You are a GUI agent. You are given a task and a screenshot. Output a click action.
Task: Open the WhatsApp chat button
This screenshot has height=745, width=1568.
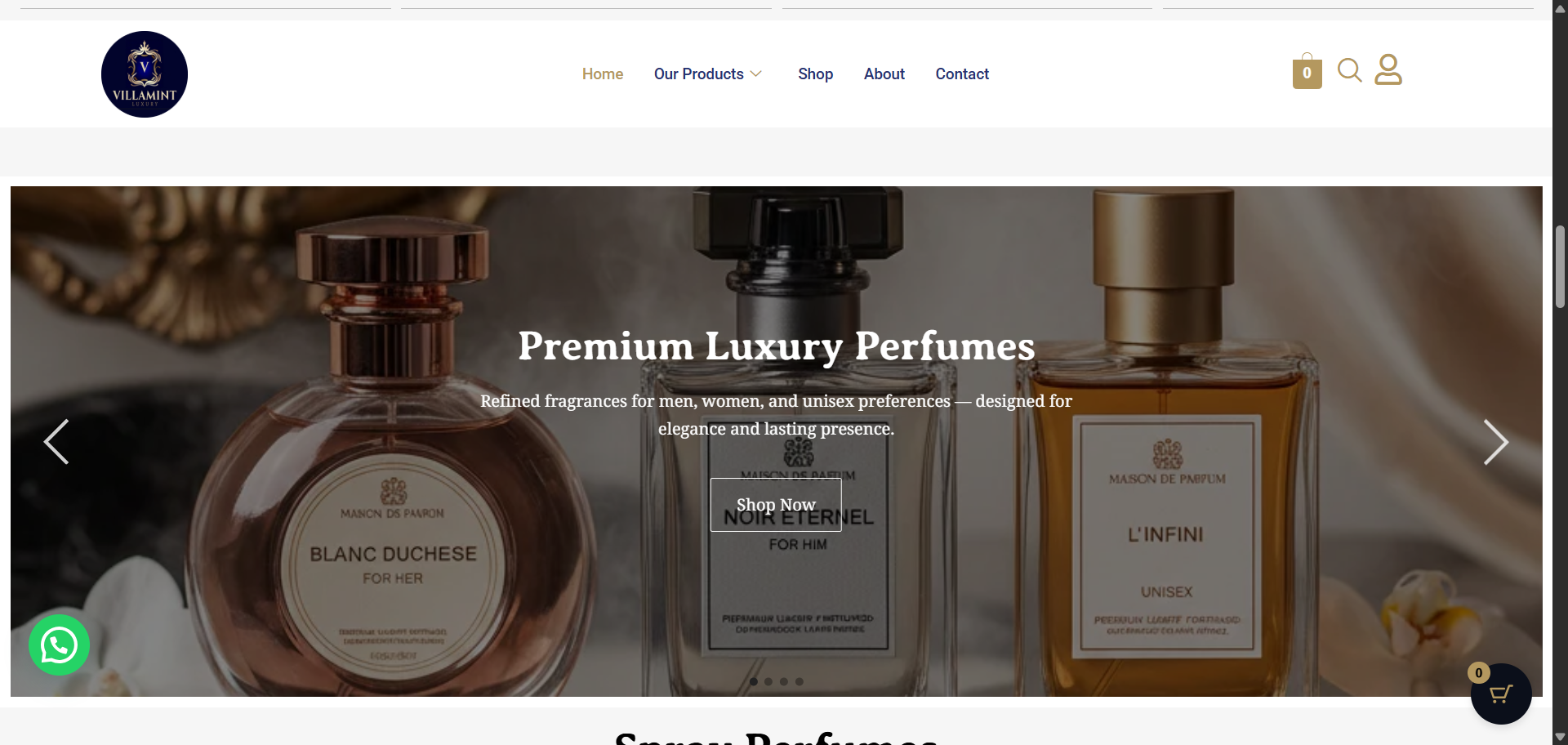pos(59,645)
